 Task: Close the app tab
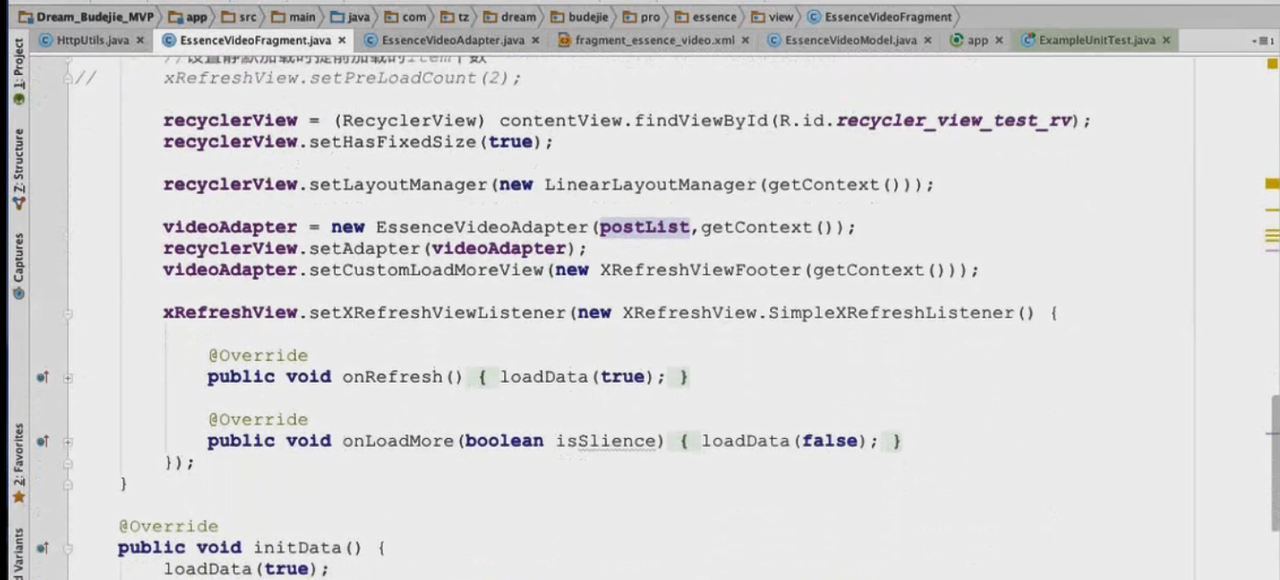tap(998, 40)
